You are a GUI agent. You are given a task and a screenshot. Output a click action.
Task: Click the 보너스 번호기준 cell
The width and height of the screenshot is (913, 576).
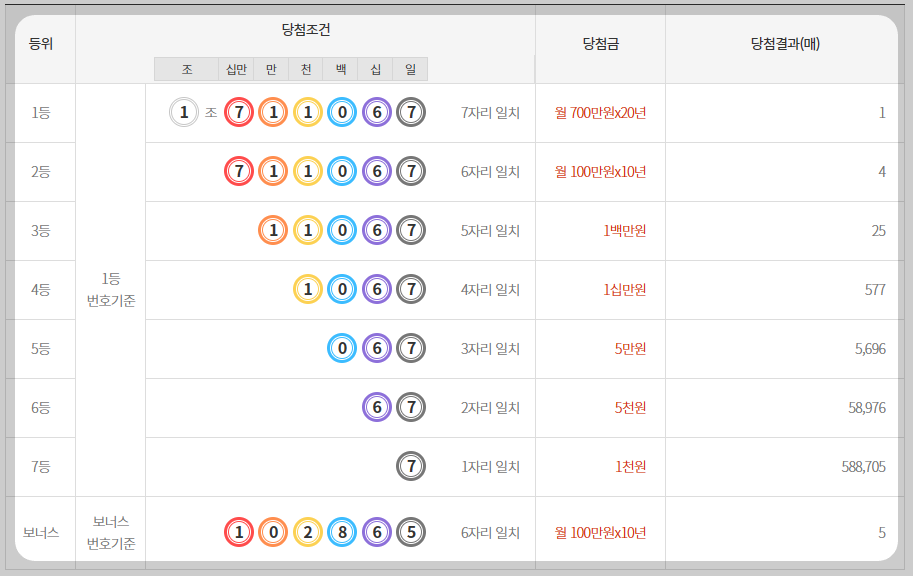point(111,532)
